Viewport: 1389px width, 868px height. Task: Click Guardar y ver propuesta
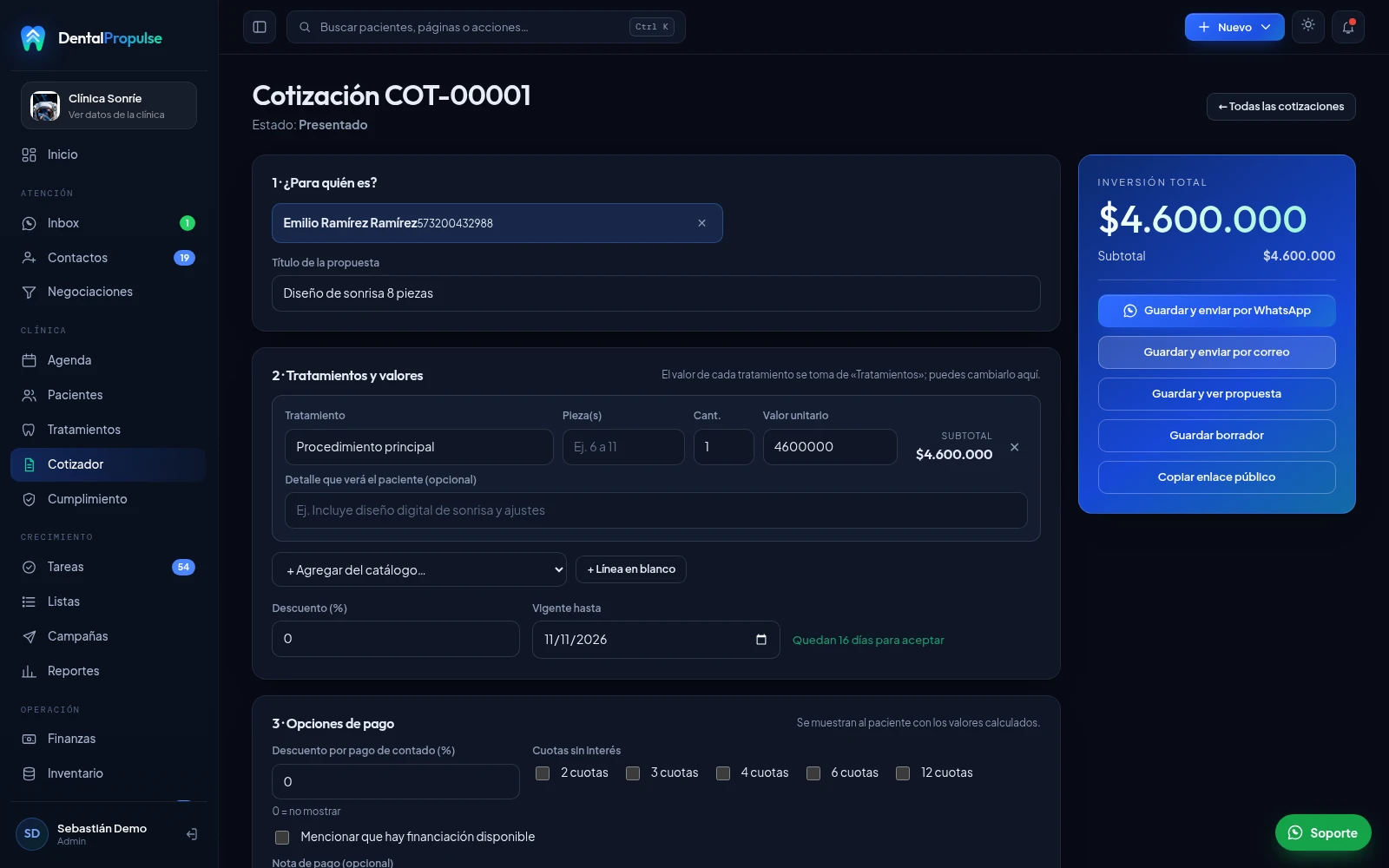[1216, 394]
